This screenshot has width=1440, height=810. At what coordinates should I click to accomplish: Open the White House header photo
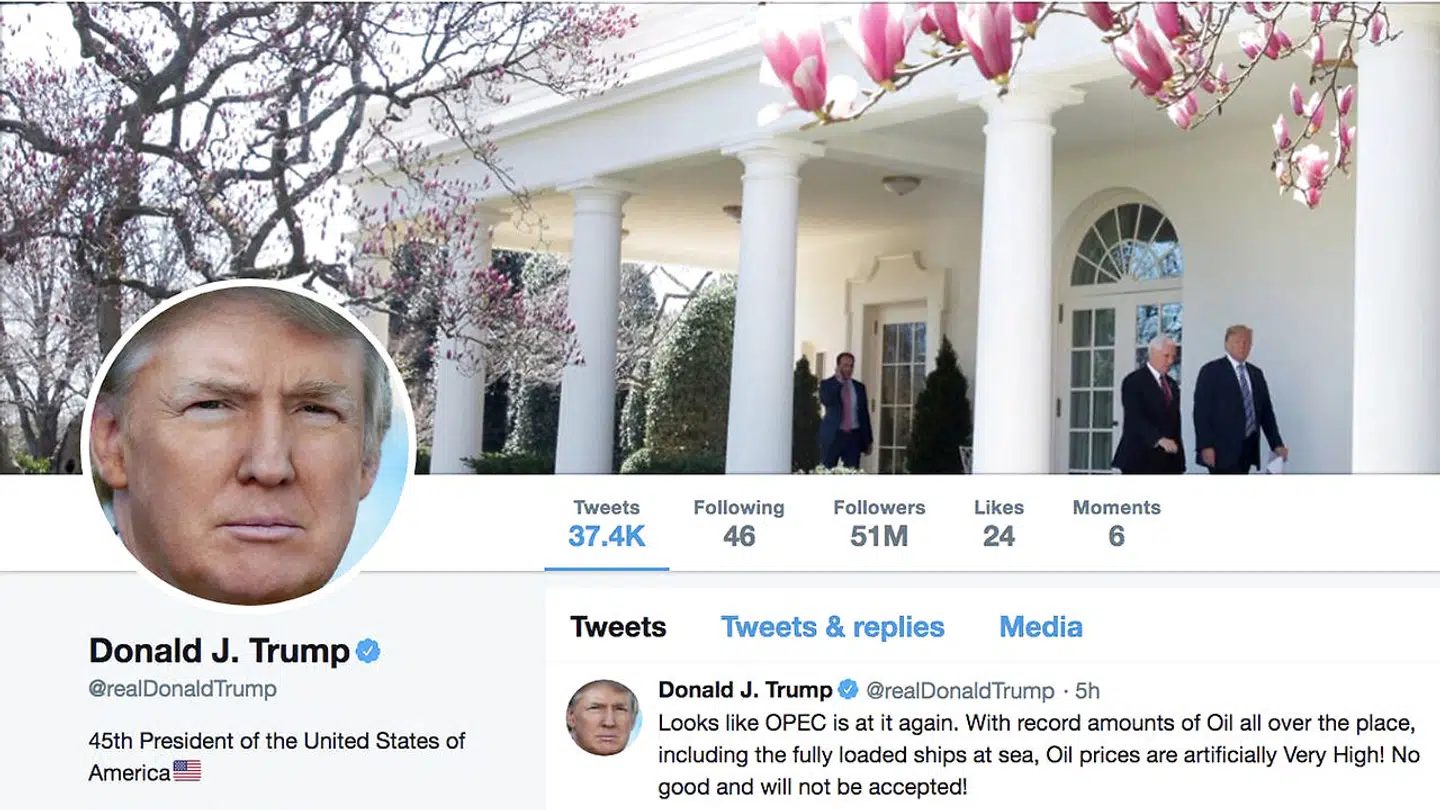[x=720, y=237]
